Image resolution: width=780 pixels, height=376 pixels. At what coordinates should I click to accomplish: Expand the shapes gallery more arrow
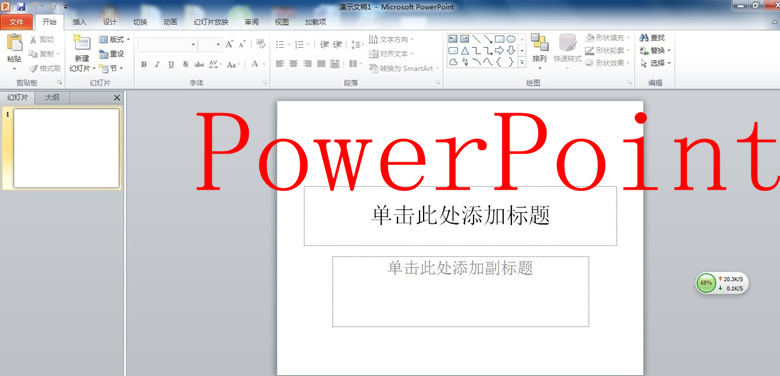pos(522,62)
